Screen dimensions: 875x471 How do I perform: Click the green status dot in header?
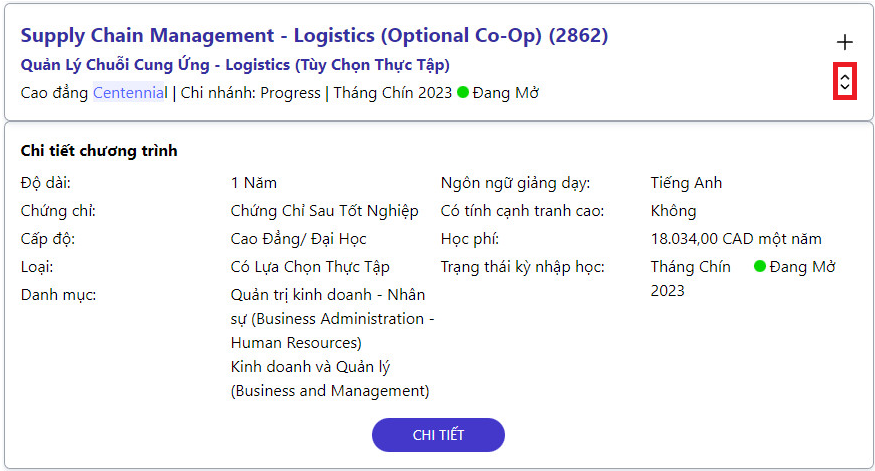[463, 92]
